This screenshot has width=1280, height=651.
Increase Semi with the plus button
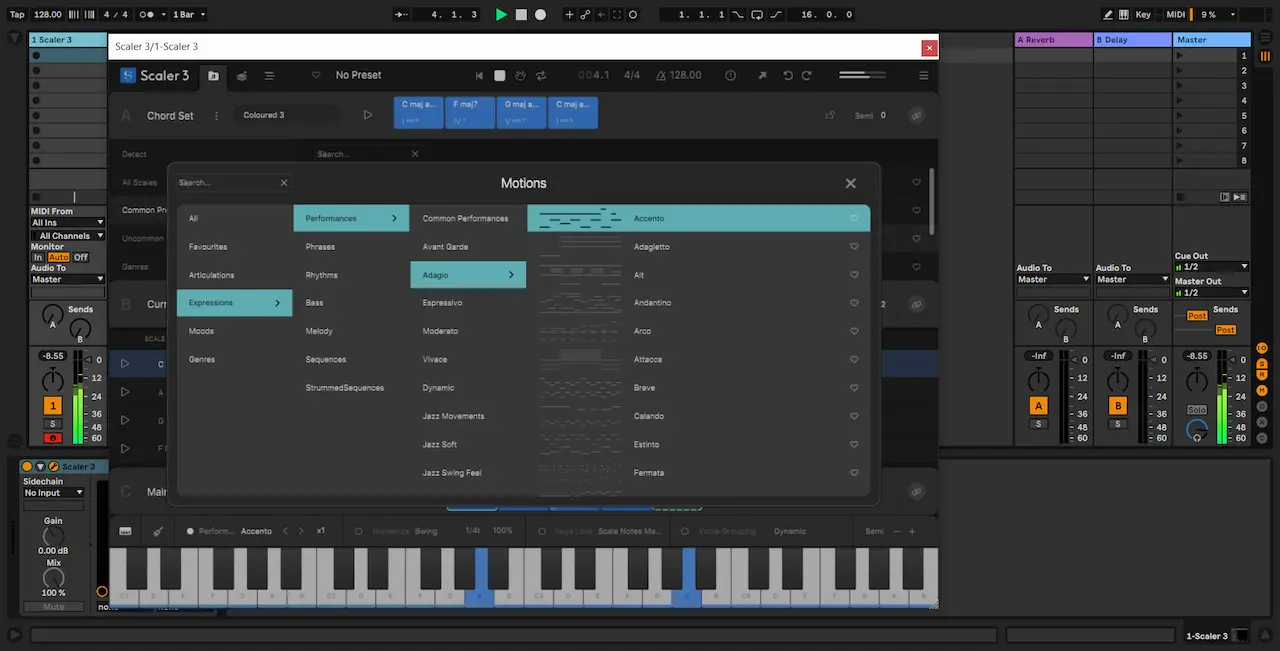[x=912, y=531]
